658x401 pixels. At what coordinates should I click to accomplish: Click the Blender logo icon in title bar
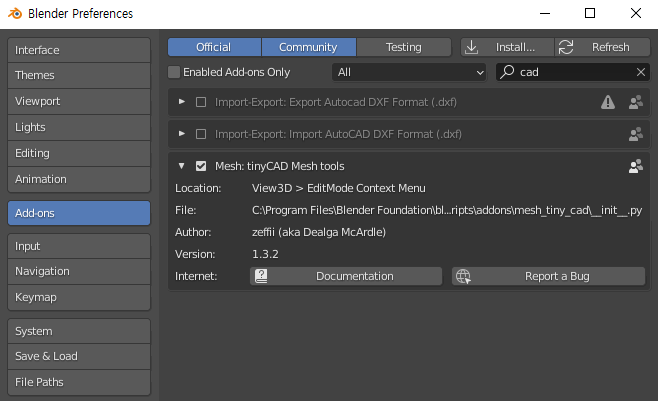pos(15,13)
